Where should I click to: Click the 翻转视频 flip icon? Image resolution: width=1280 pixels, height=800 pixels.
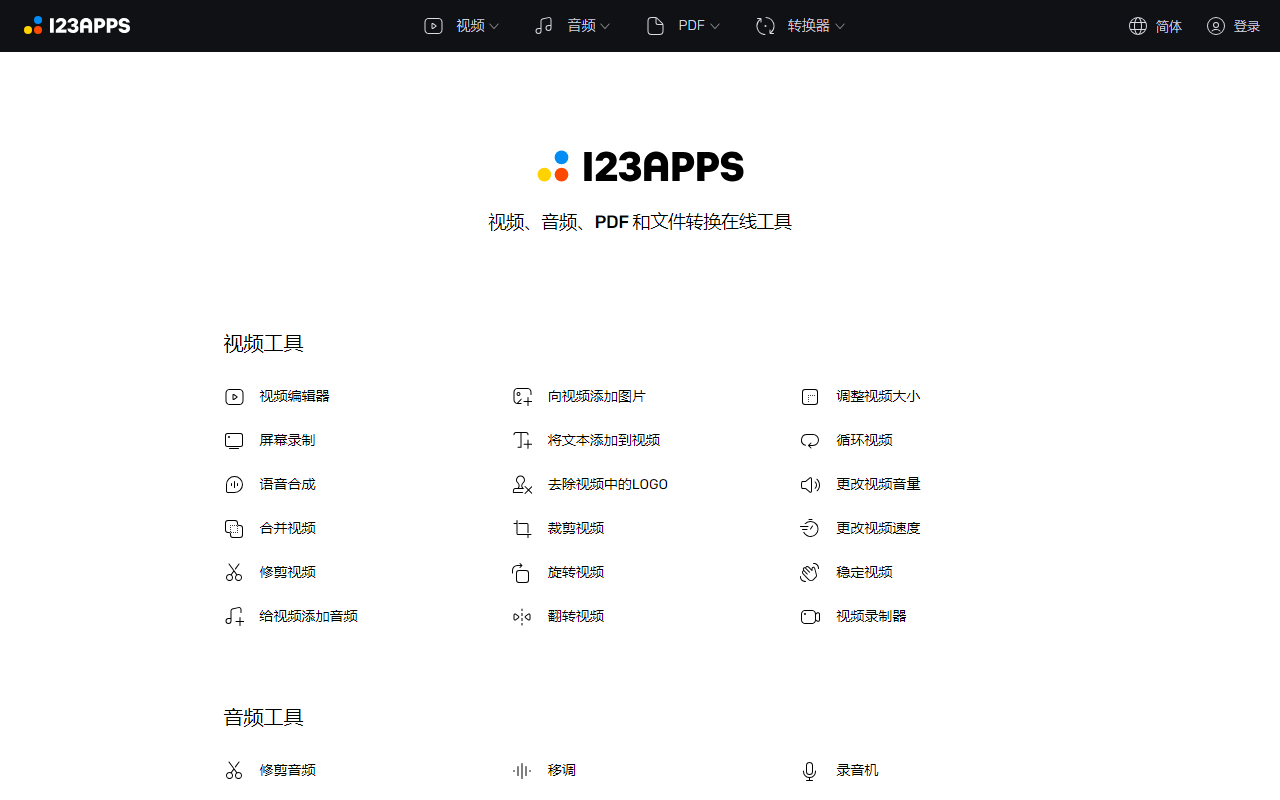click(522, 617)
